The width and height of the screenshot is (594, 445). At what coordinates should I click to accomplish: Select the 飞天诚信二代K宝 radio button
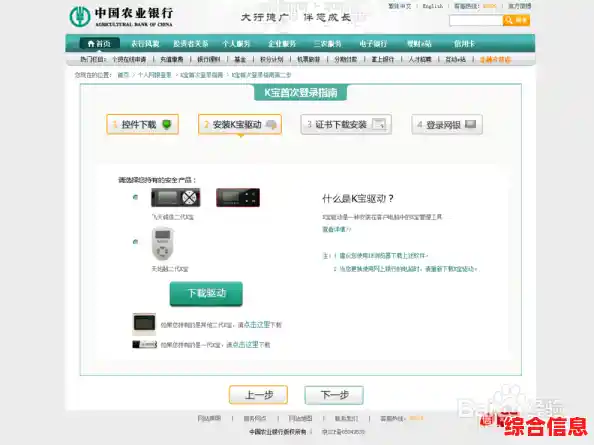[x=135, y=197]
